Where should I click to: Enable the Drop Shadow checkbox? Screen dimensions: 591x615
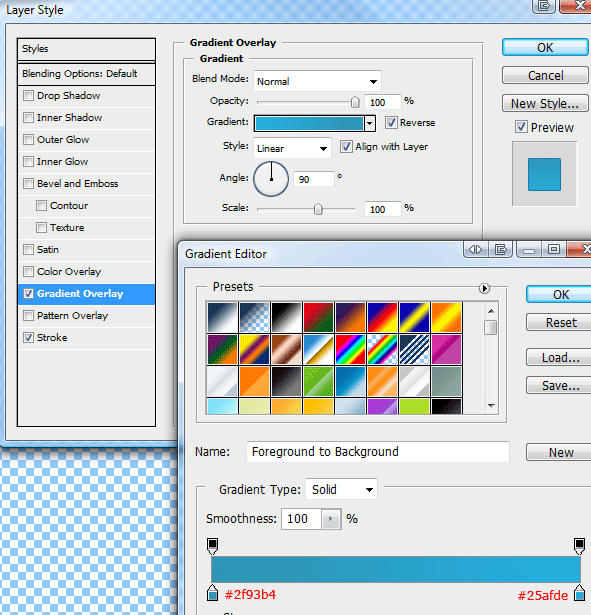coord(28,96)
